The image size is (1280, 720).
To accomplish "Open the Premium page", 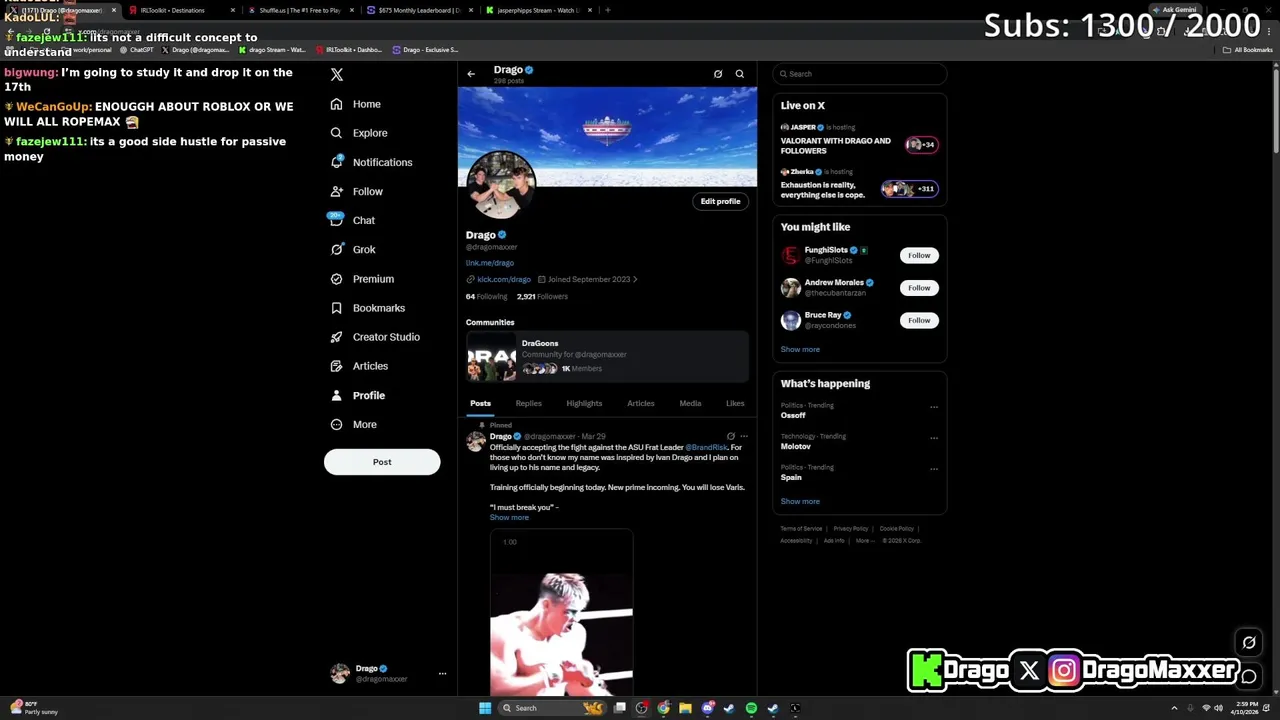I will [361, 279].
